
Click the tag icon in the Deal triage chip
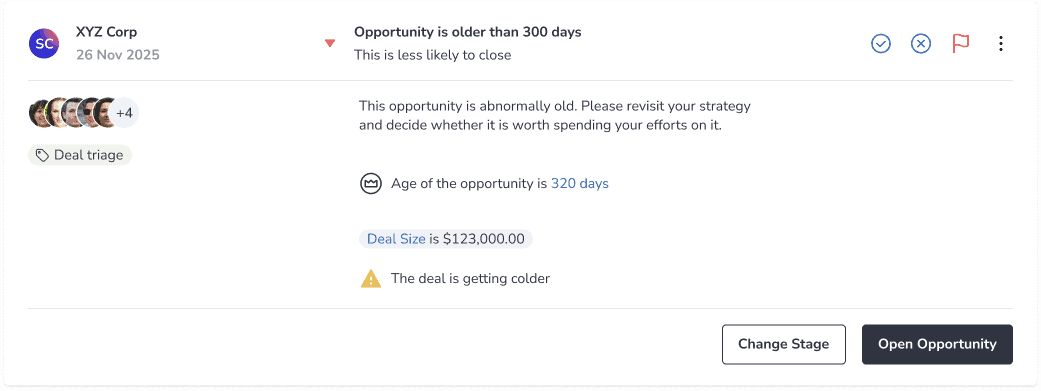[x=42, y=155]
